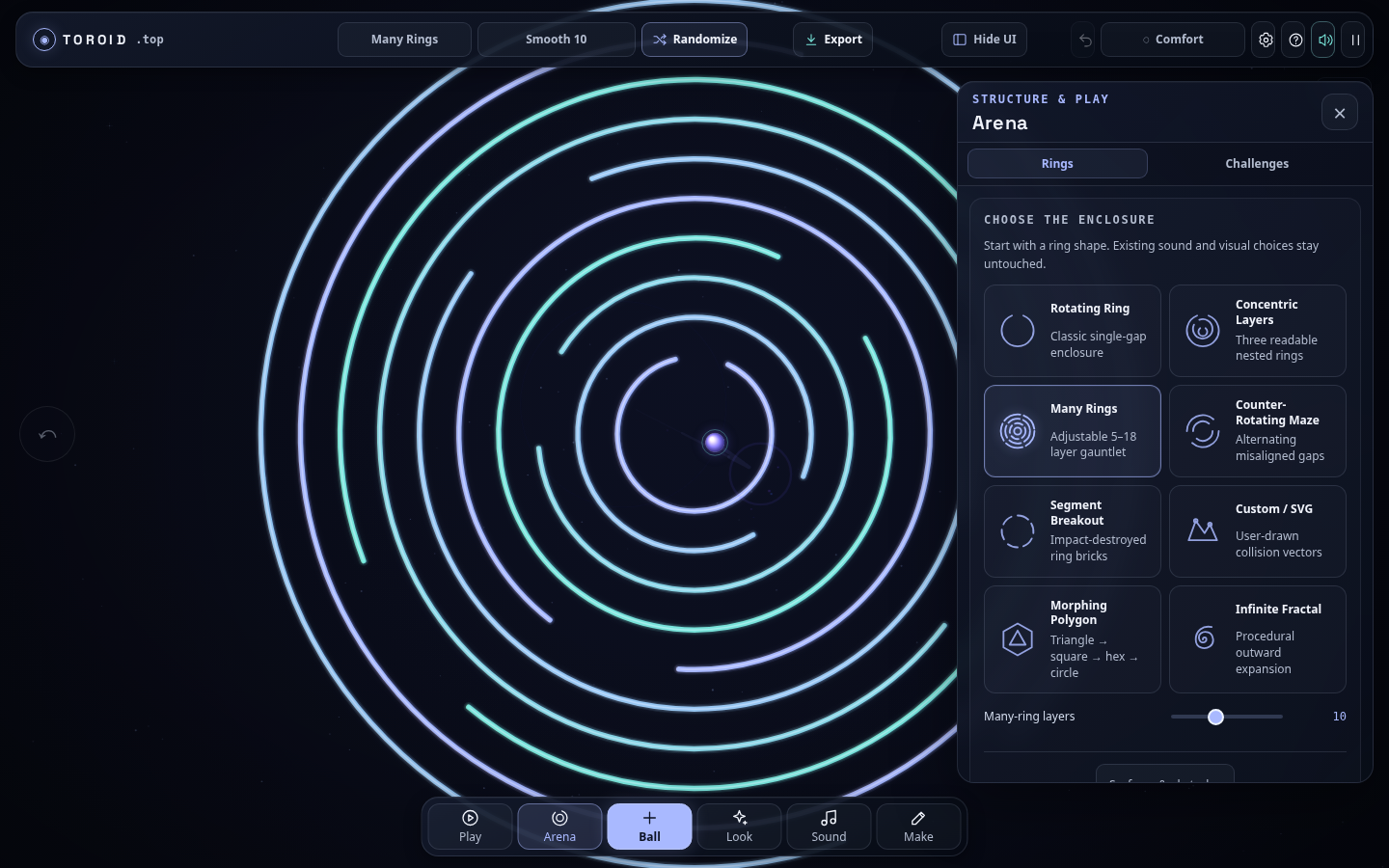
Task: Switch to the Challenges tab
Action: (x=1257, y=164)
